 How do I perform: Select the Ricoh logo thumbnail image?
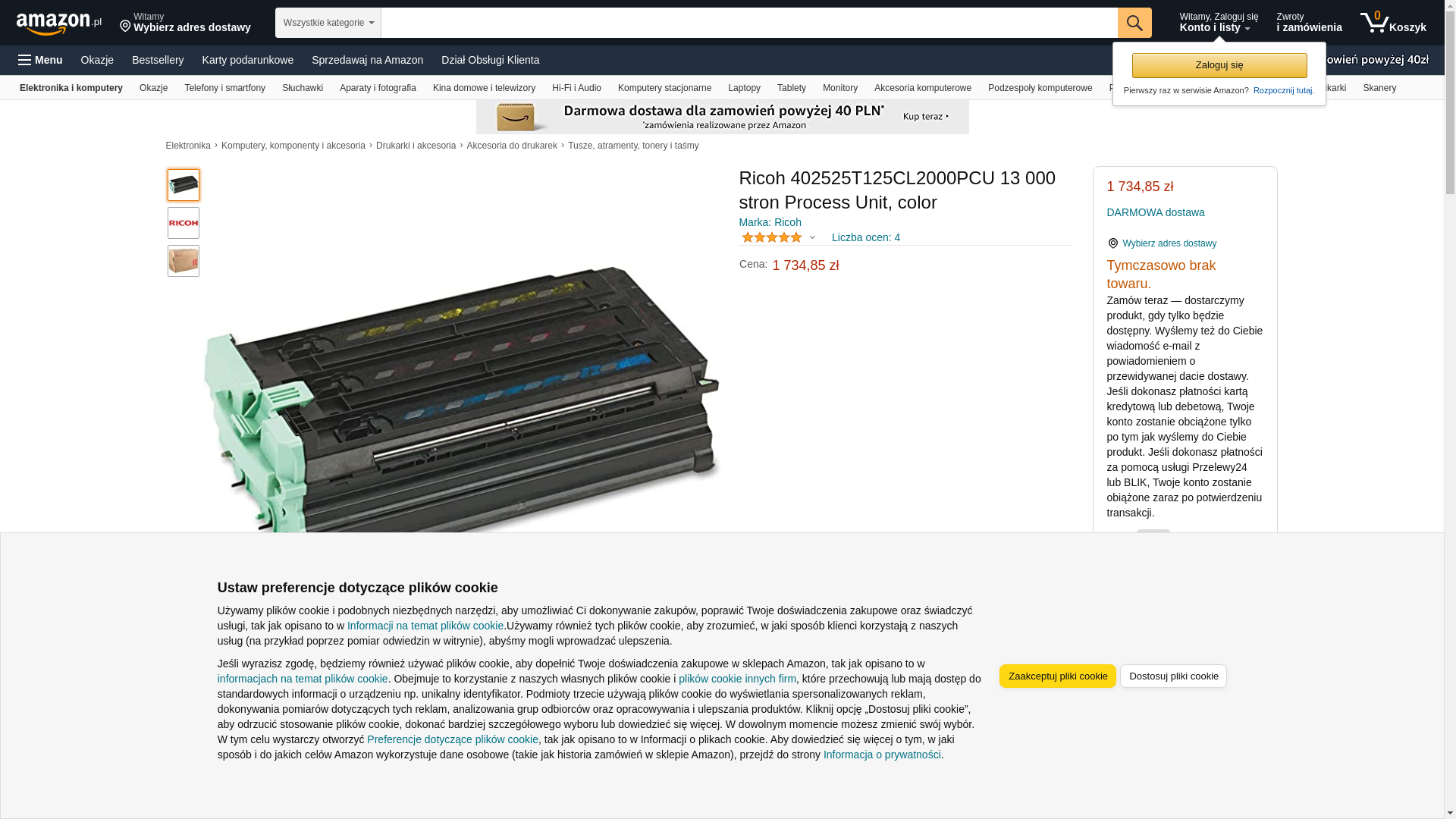click(x=184, y=223)
